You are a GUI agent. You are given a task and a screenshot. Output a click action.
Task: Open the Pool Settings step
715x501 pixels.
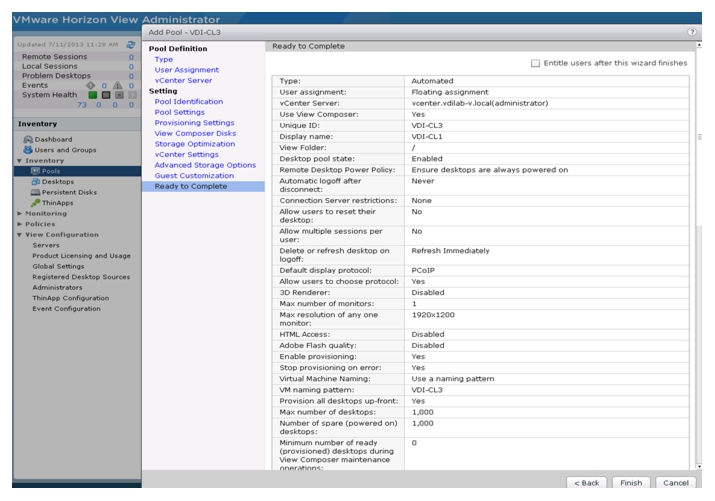[180, 112]
